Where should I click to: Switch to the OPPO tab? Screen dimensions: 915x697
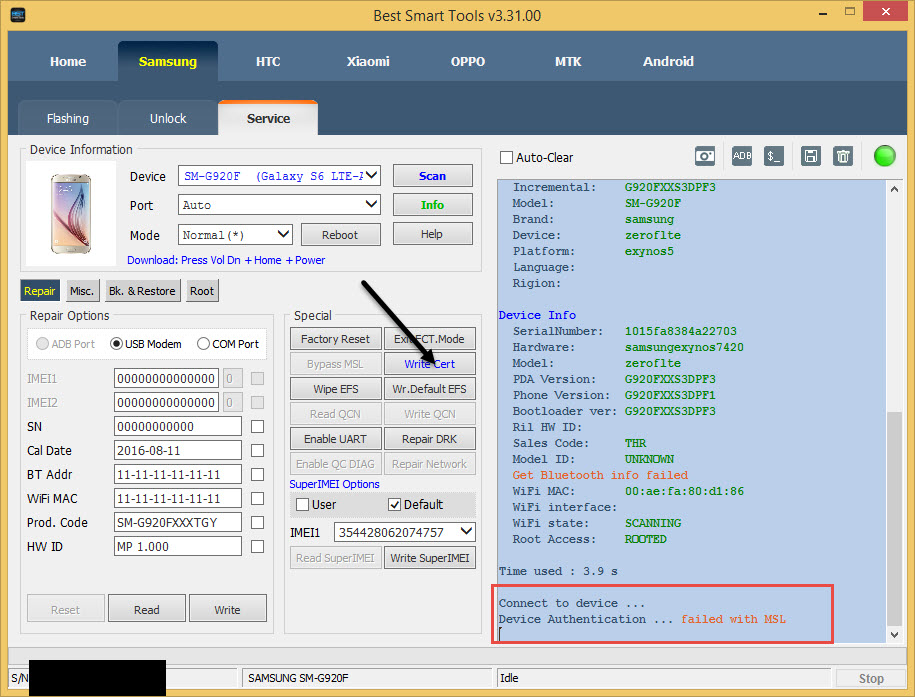click(468, 61)
